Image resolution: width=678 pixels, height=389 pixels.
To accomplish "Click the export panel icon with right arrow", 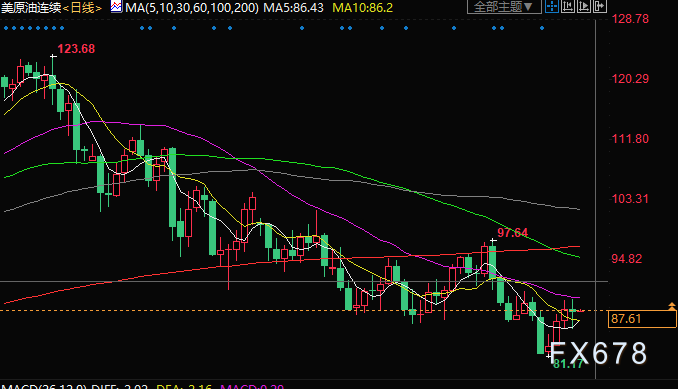I will (x=600, y=6).
